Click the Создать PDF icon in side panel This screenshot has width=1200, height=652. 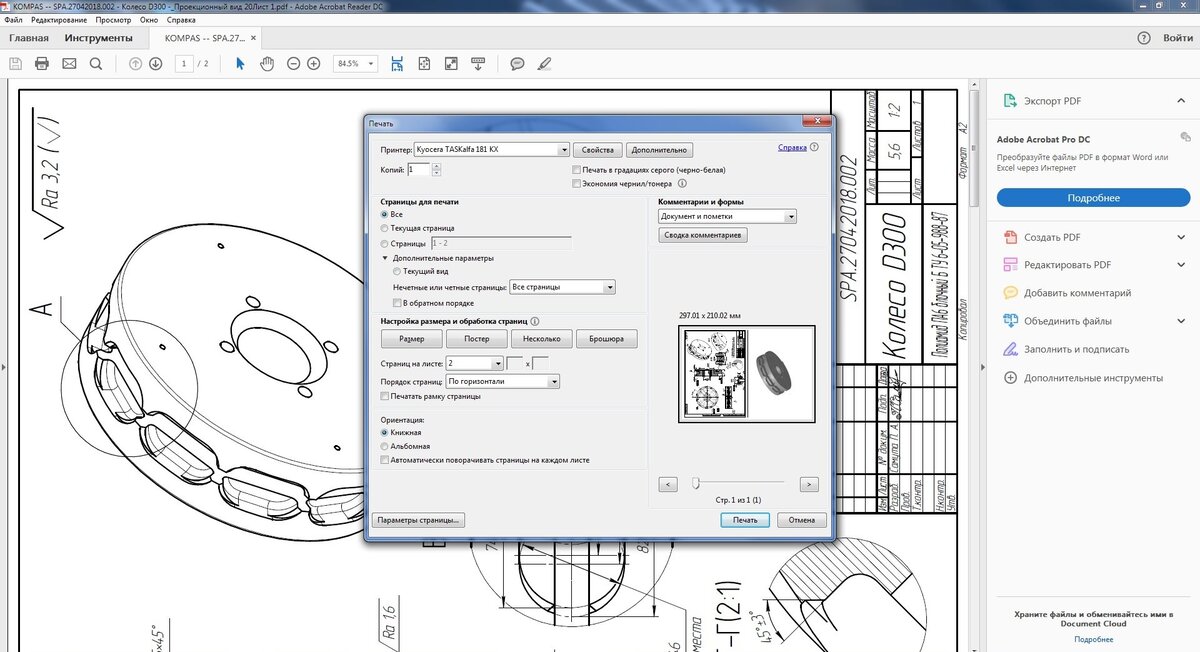(x=1009, y=237)
